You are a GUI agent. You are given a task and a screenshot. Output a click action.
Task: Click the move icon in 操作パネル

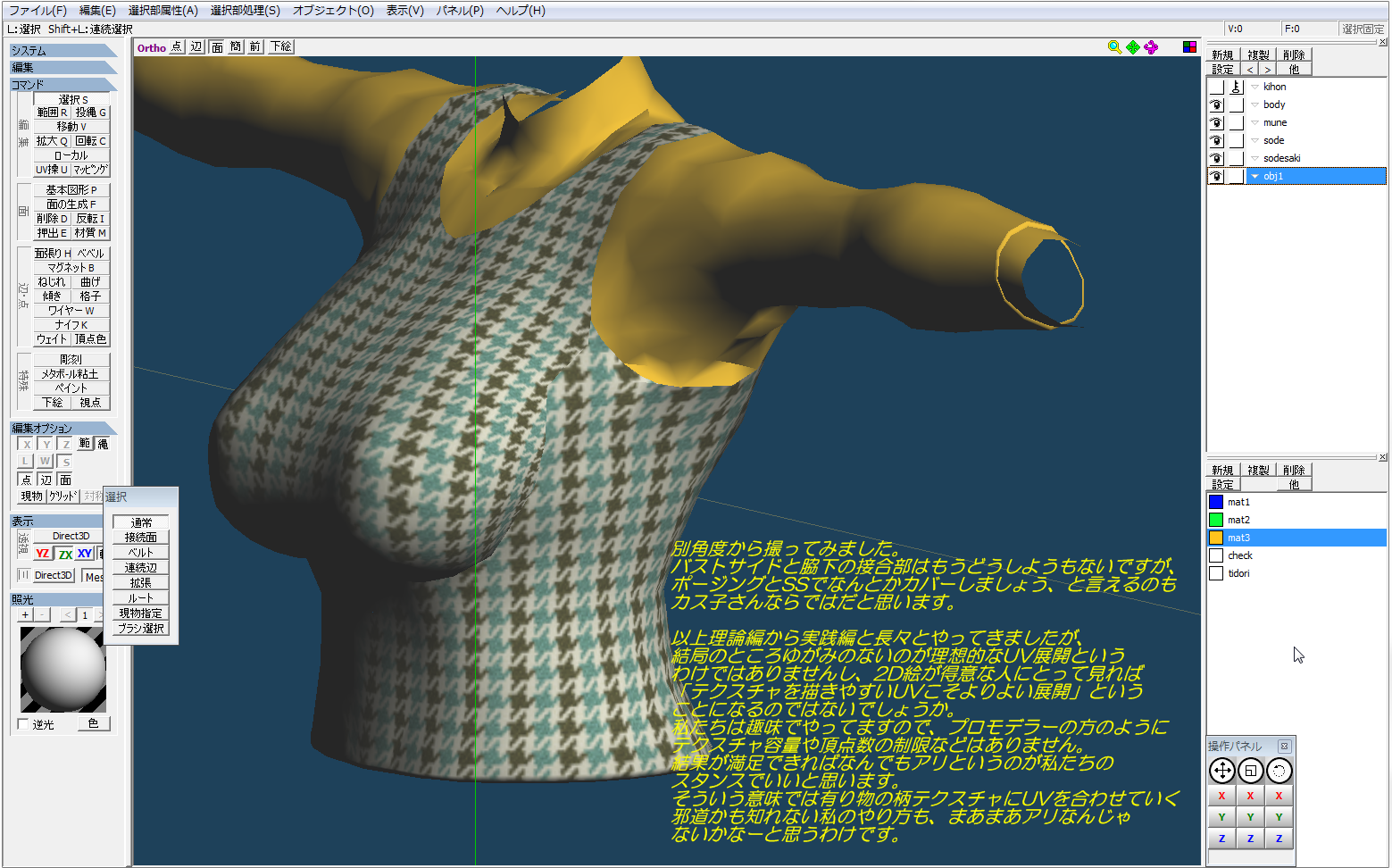[1221, 771]
